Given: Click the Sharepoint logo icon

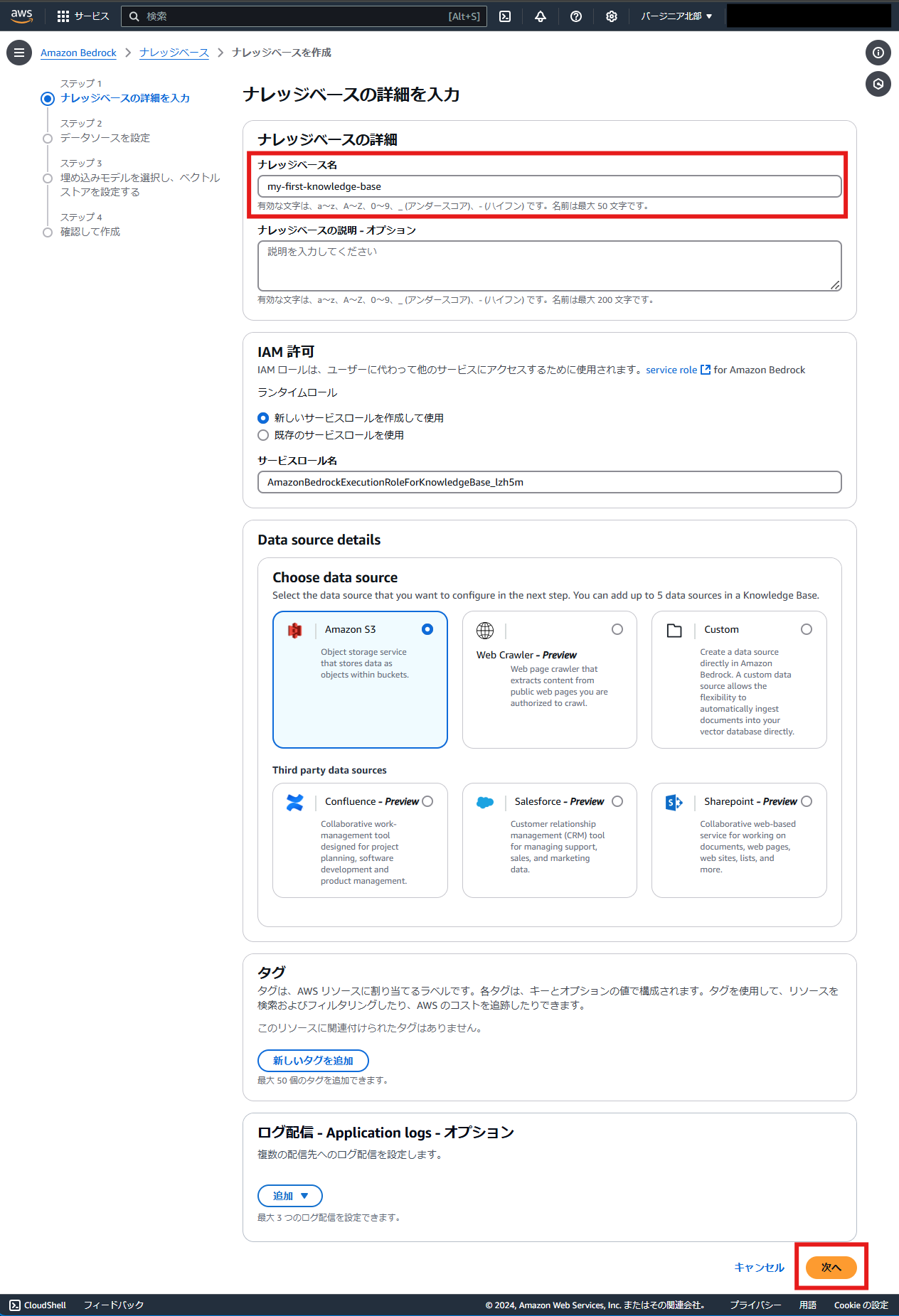Looking at the screenshot, I should [x=674, y=803].
